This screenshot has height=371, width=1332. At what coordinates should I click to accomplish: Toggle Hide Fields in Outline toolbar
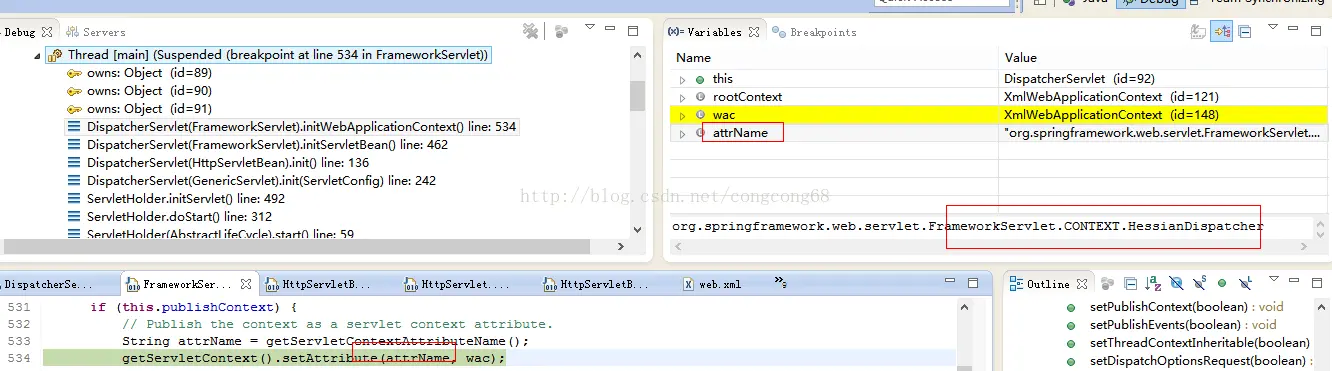click(x=1176, y=284)
